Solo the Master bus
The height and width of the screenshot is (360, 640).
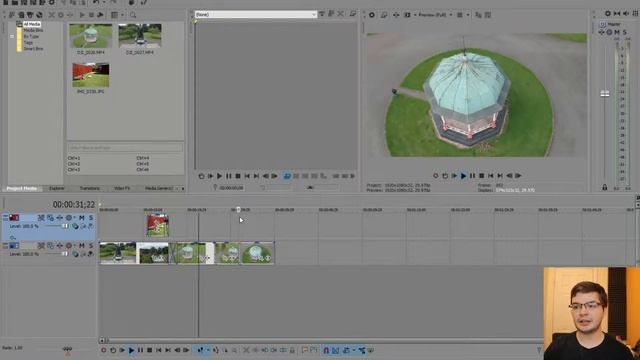(x=624, y=32)
